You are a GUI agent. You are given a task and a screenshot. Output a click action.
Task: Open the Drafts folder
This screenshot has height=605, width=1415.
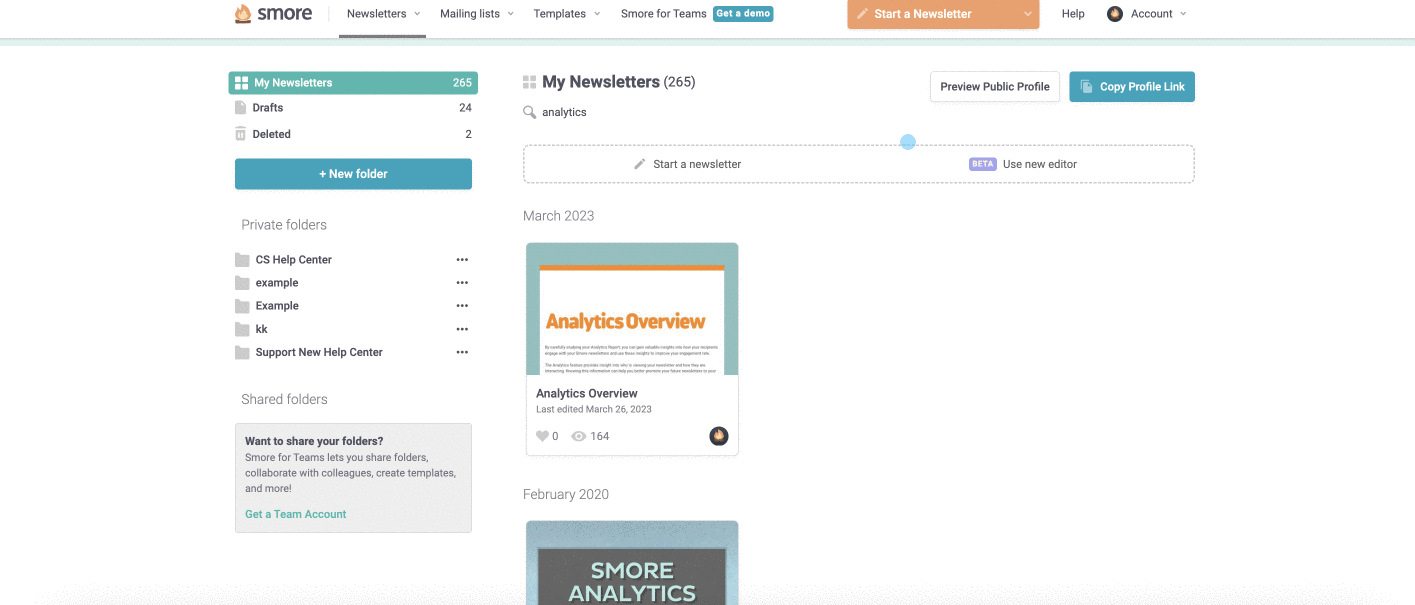coord(267,108)
